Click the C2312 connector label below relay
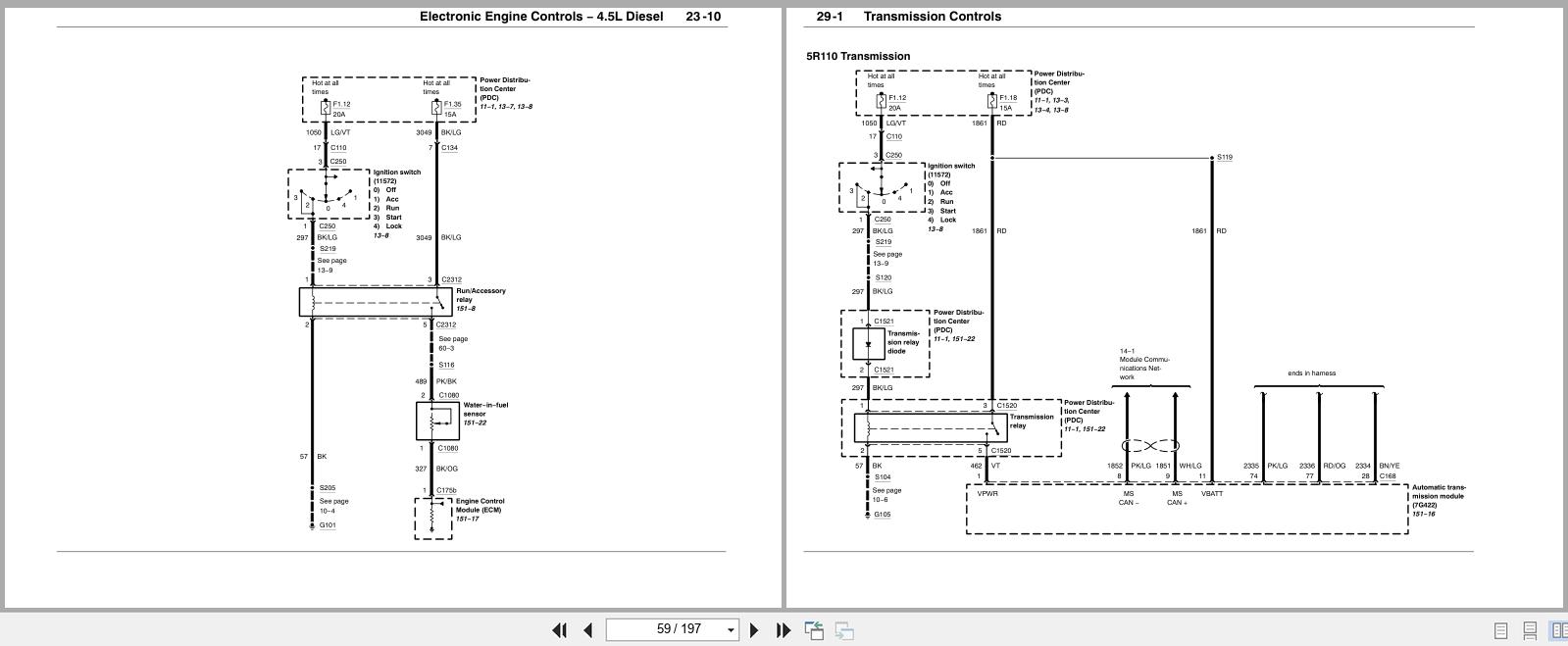 tap(446, 324)
